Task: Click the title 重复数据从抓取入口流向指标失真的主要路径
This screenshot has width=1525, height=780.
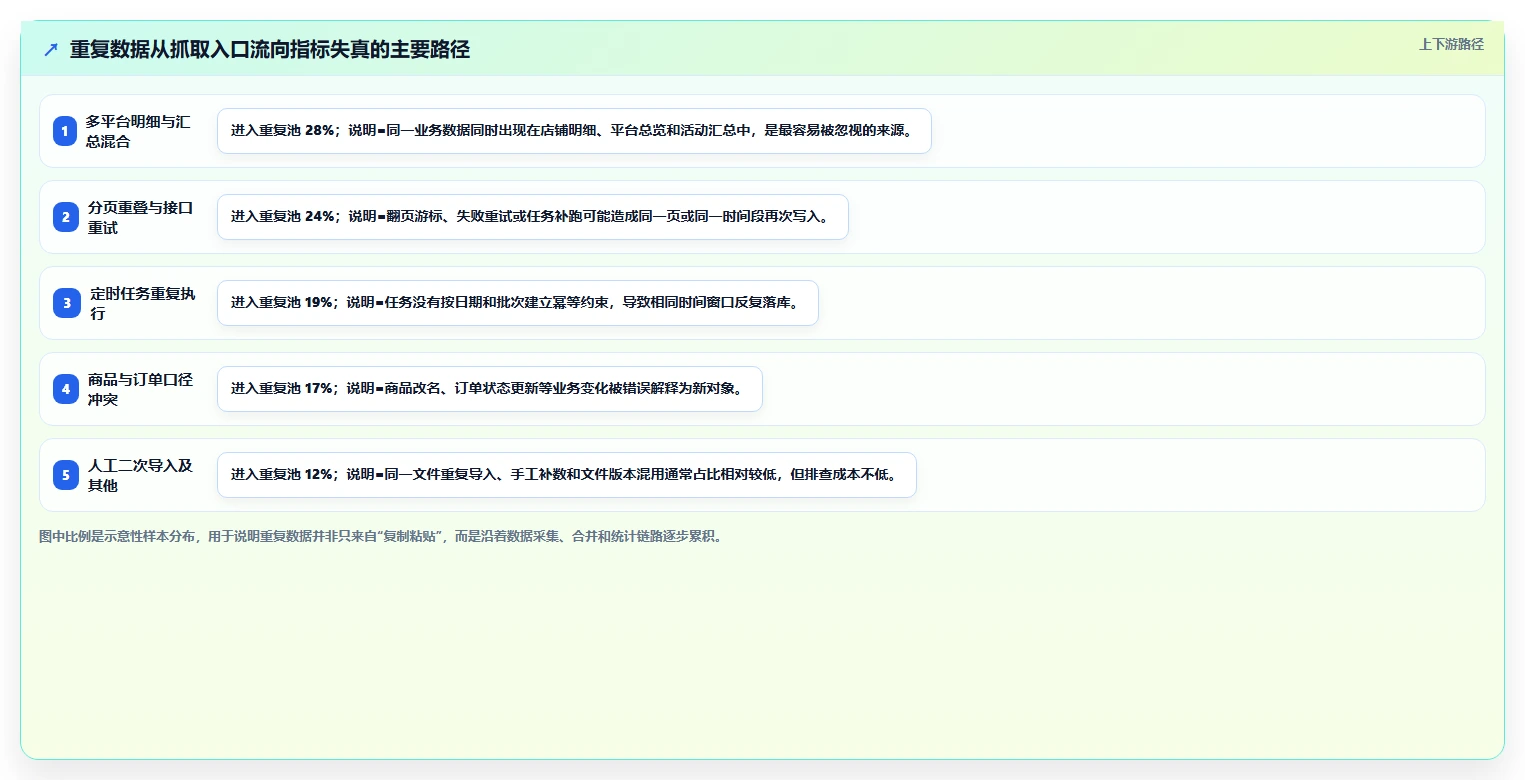Action: pos(270,50)
